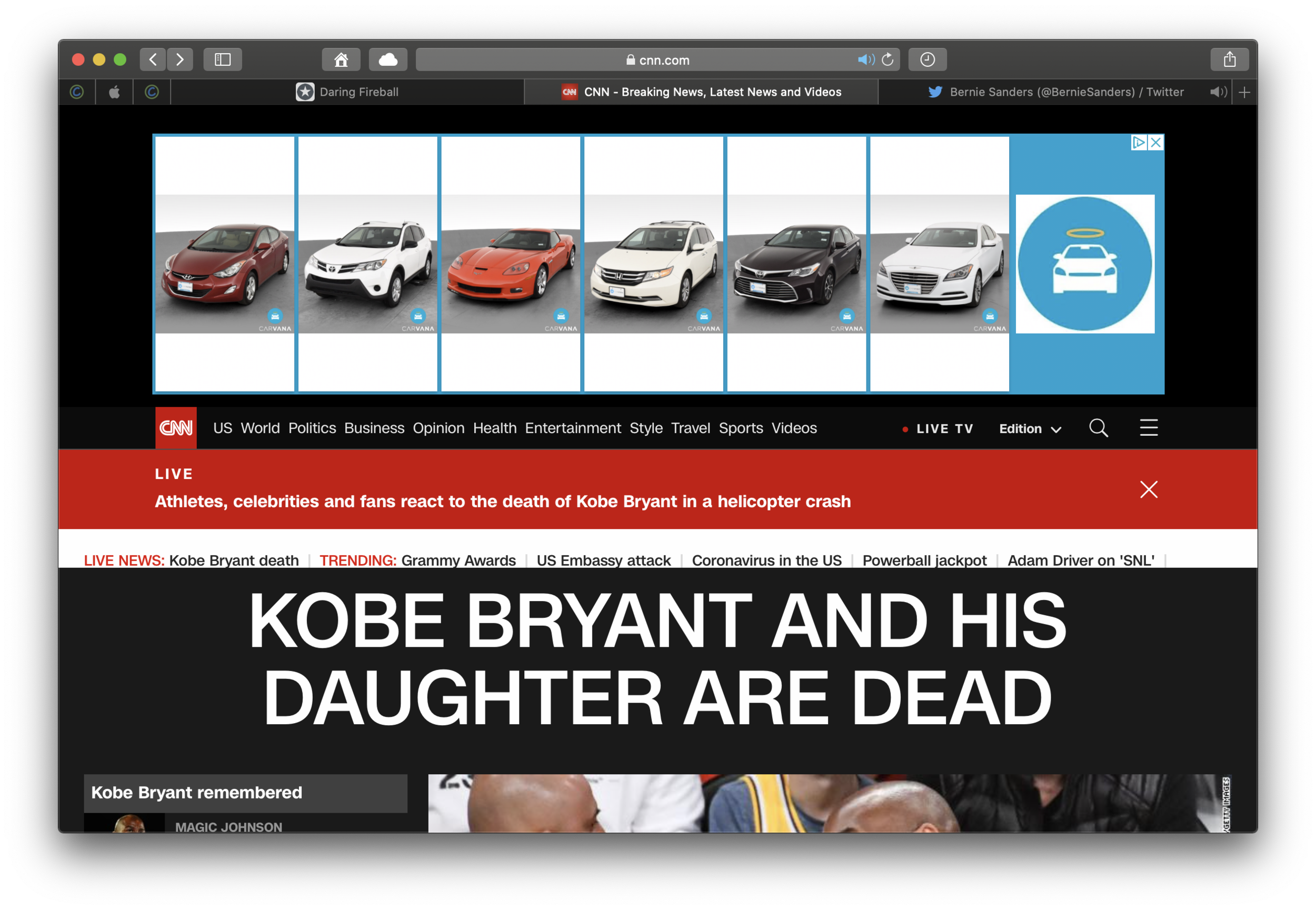Show the Safari sidebar

(x=222, y=59)
